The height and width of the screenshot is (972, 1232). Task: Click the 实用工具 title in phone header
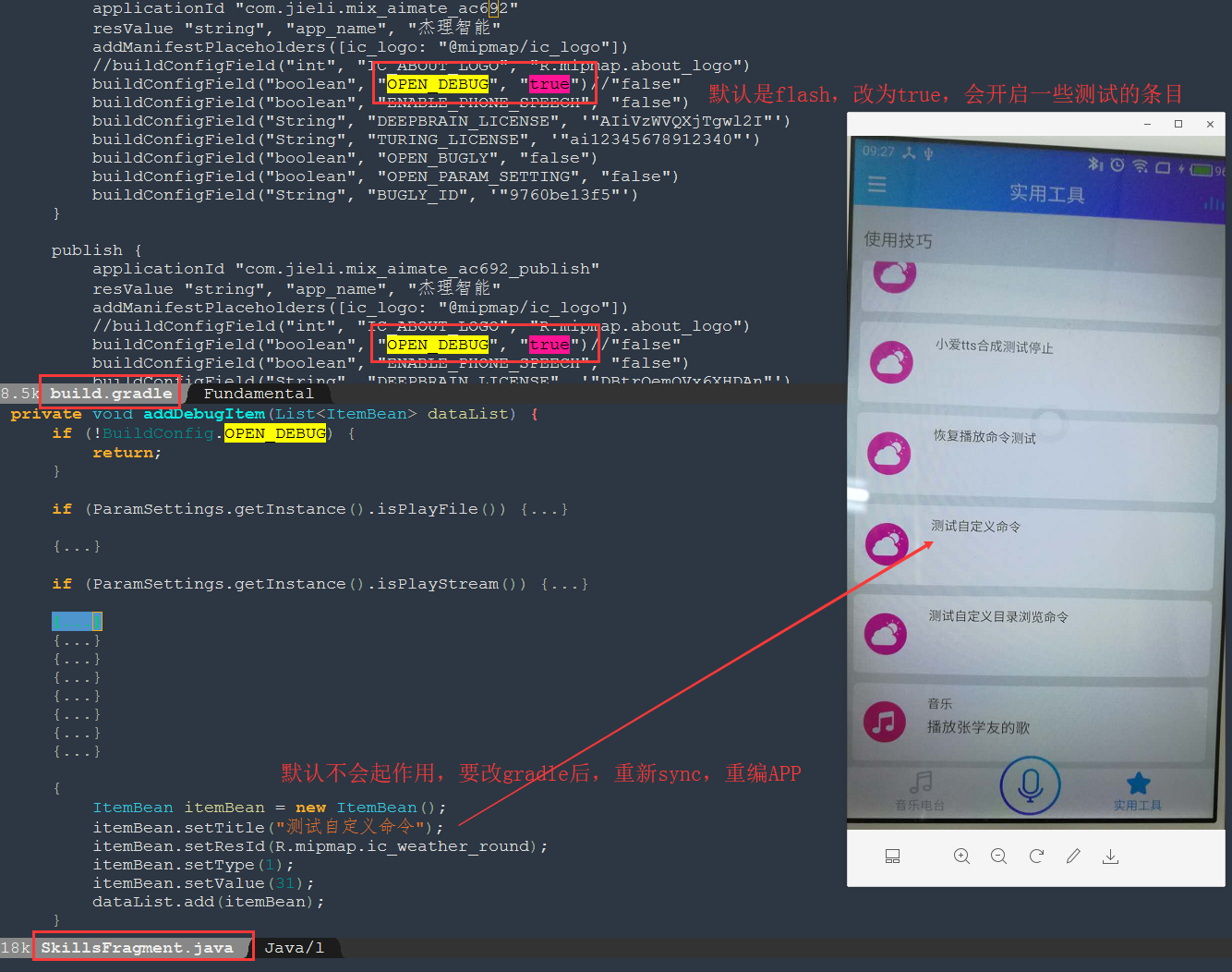coord(1046,193)
